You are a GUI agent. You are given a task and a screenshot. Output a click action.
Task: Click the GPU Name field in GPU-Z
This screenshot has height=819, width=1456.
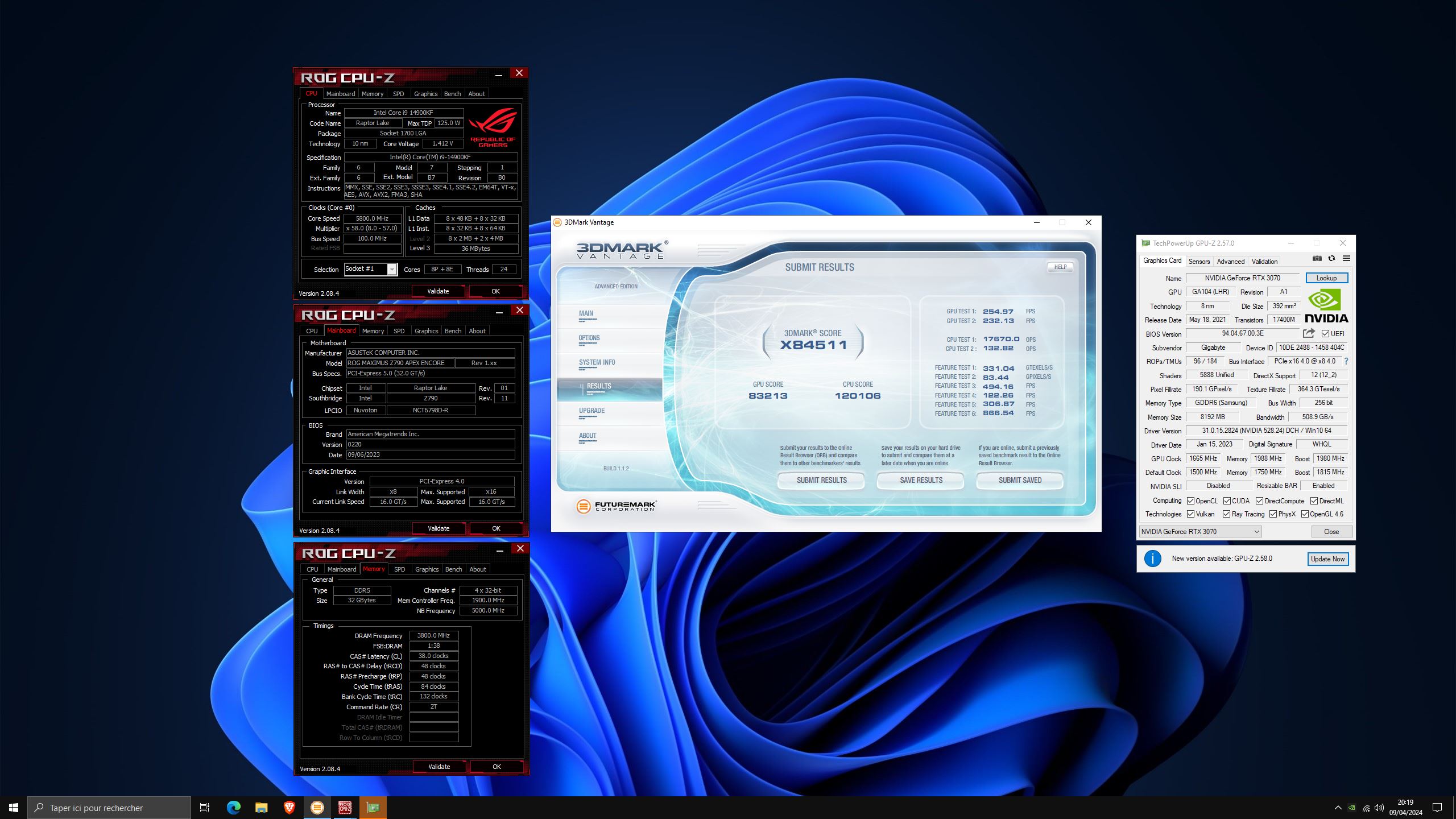pos(1242,278)
